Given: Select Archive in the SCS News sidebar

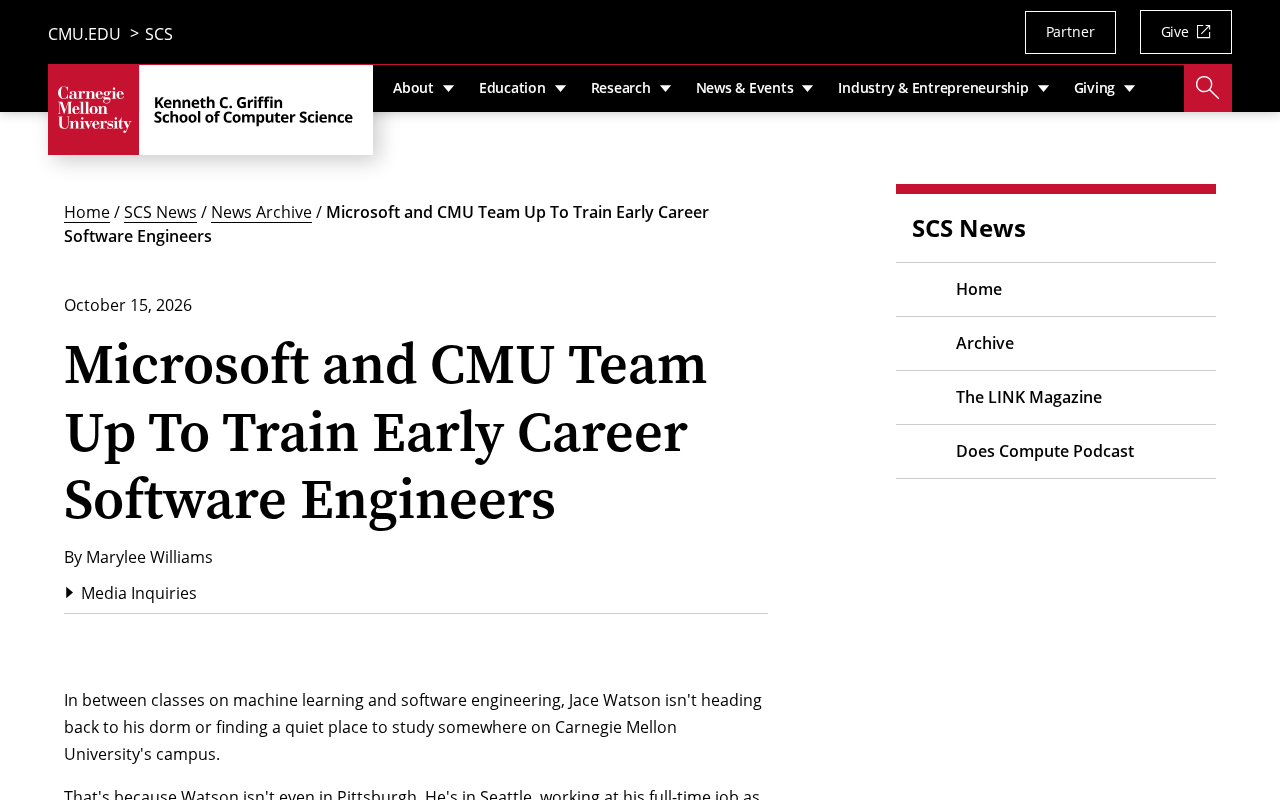Looking at the screenshot, I should pos(1056,344).
